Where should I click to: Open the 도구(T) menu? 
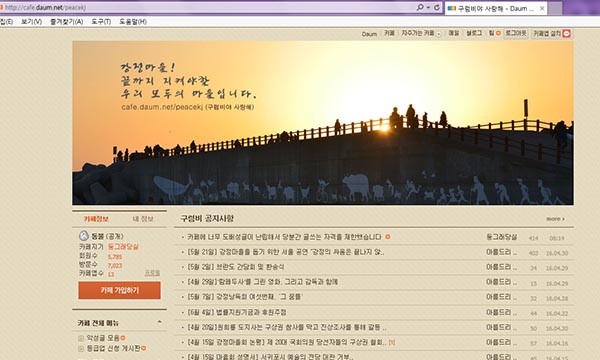101,22
